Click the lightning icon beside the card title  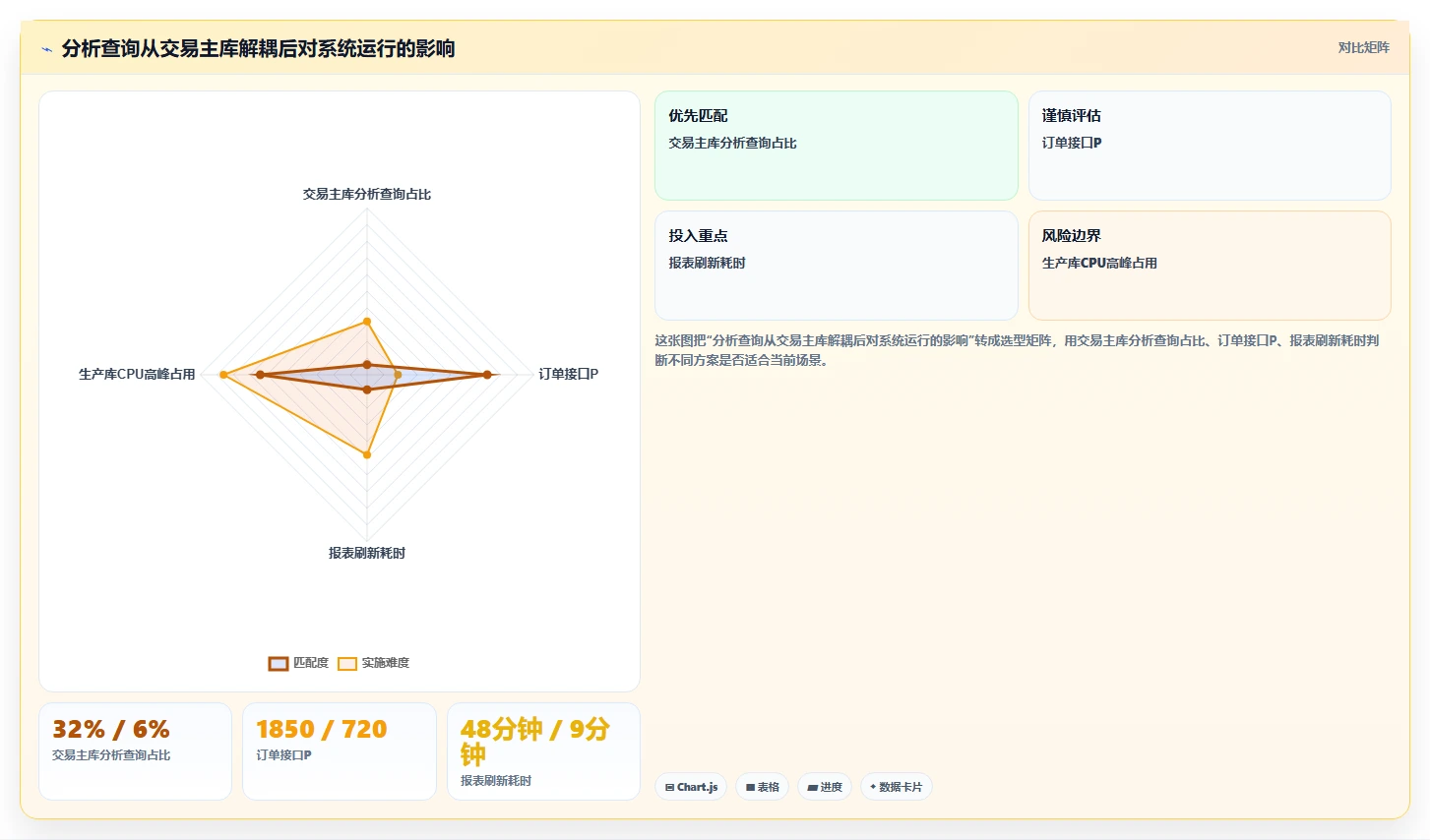46,49
